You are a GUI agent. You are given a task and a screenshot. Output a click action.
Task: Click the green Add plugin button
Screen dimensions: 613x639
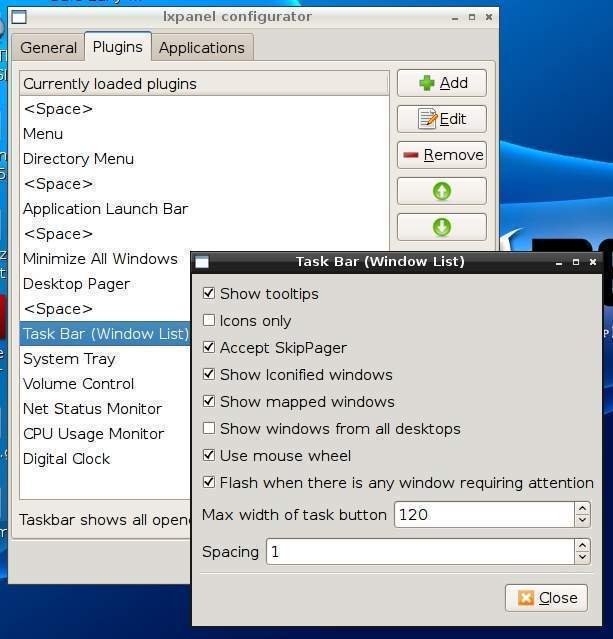click(441, 83)
